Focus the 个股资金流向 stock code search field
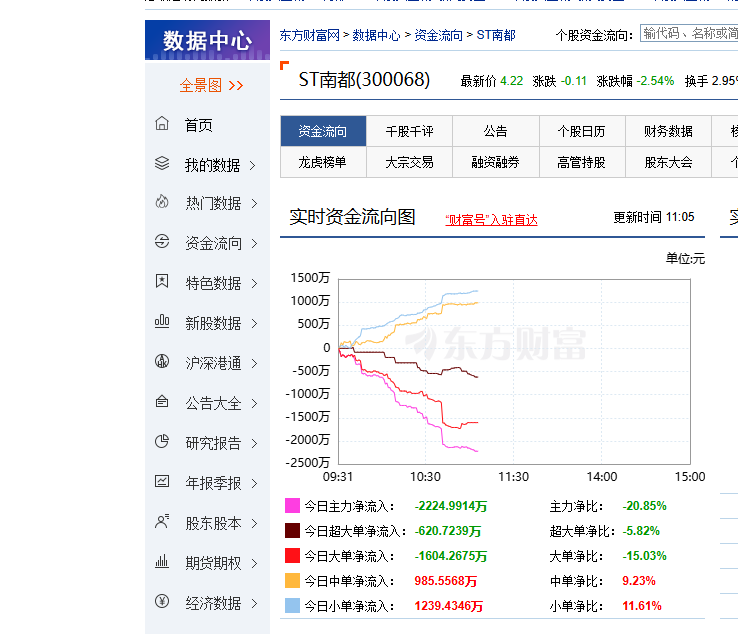Image resolution: width=738 pixels, height=634 pixels. click(689, 33)
